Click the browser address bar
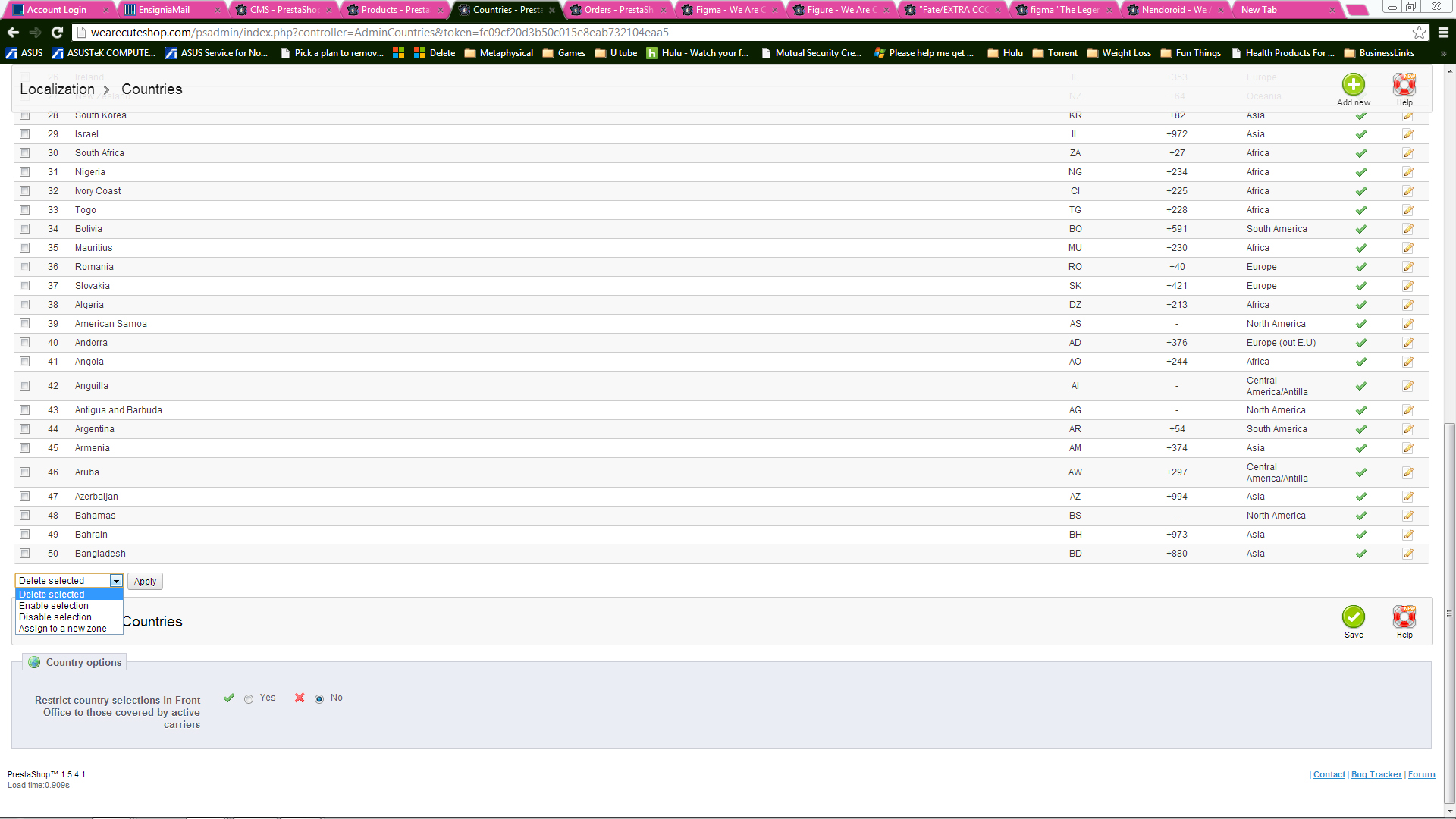This screenshot has width=1456, height=819. tap(743, 32)
